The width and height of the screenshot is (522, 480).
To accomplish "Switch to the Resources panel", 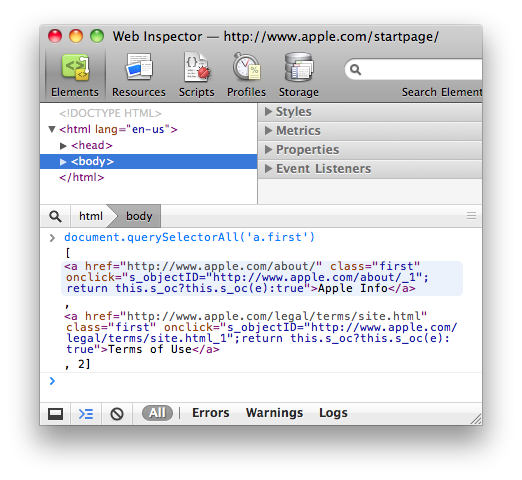I will (139, 75).
